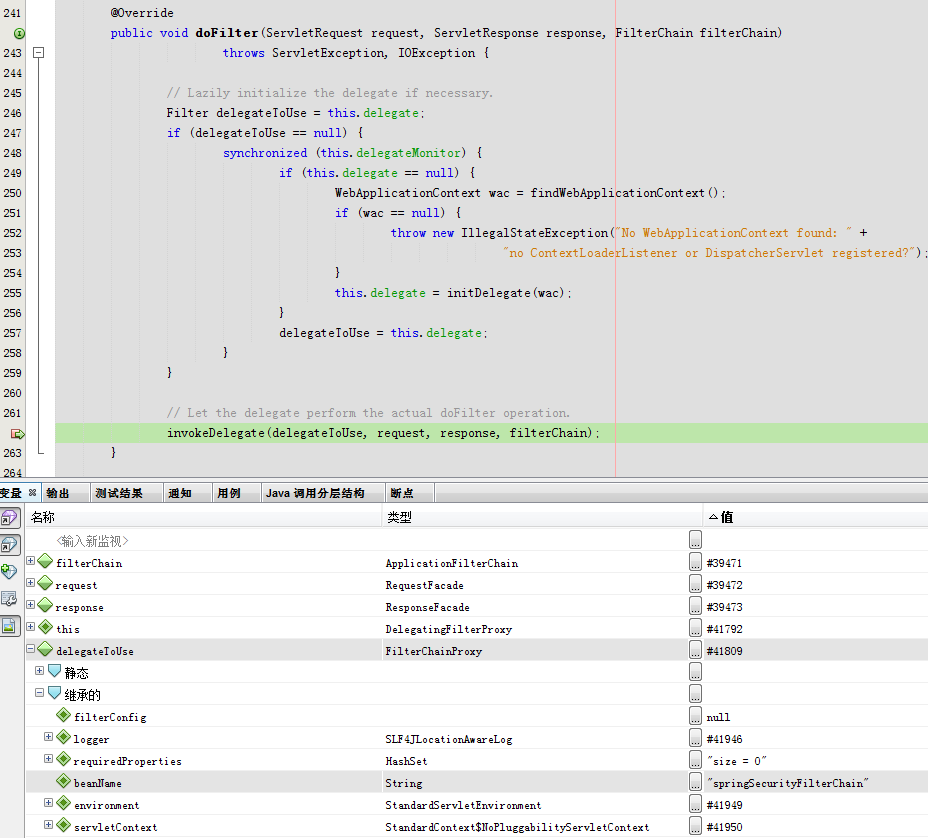The height and width of the screenshot is (838, 928).
Task: Select the "size = 0" value cell
Action: (737, 761)
